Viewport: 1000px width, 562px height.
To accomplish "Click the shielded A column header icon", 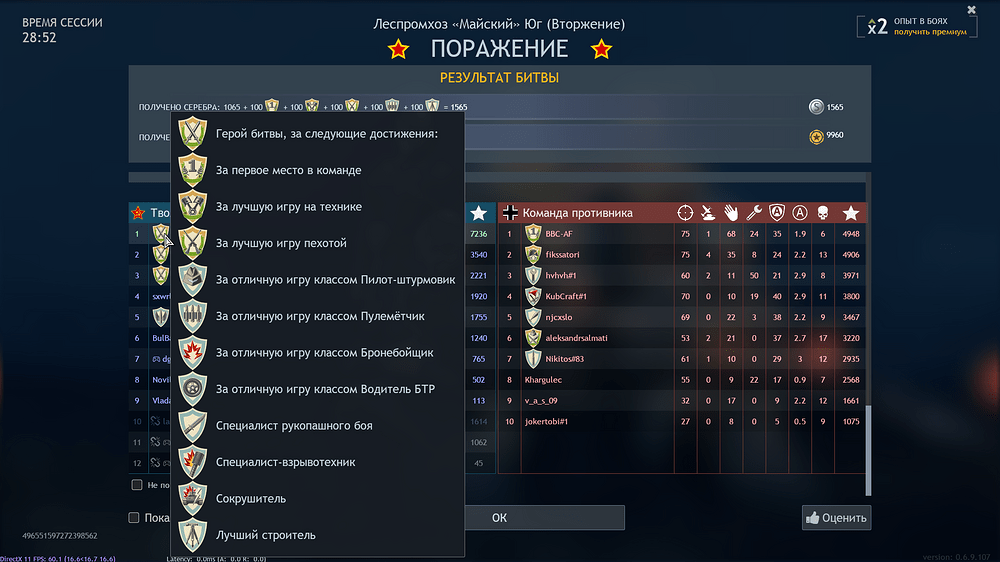I will [x=777, y=212].
